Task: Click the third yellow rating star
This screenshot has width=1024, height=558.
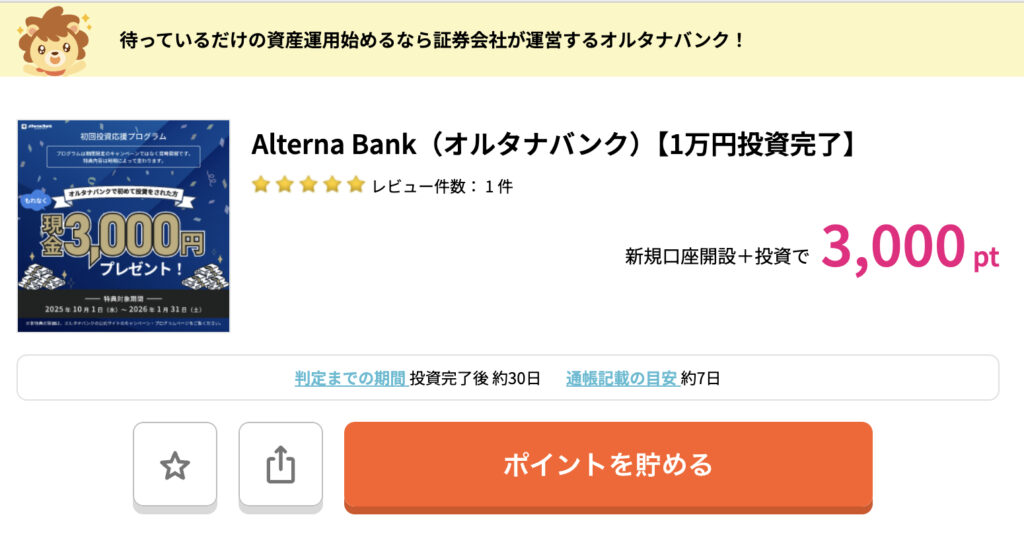Action: 309,185
